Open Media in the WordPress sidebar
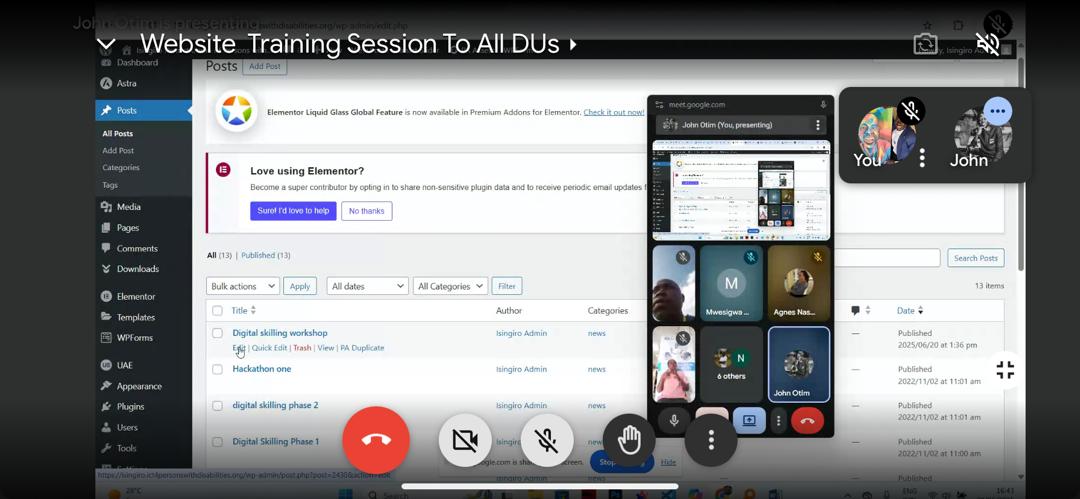This screenshot has width=1080, height=499. pyautogui.click(x=128, y=207)
